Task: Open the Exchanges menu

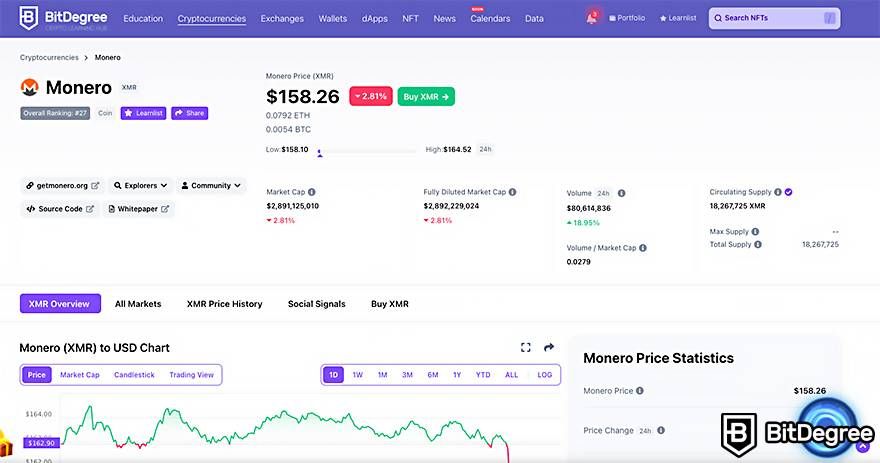Action: click(x=282, y=19)
